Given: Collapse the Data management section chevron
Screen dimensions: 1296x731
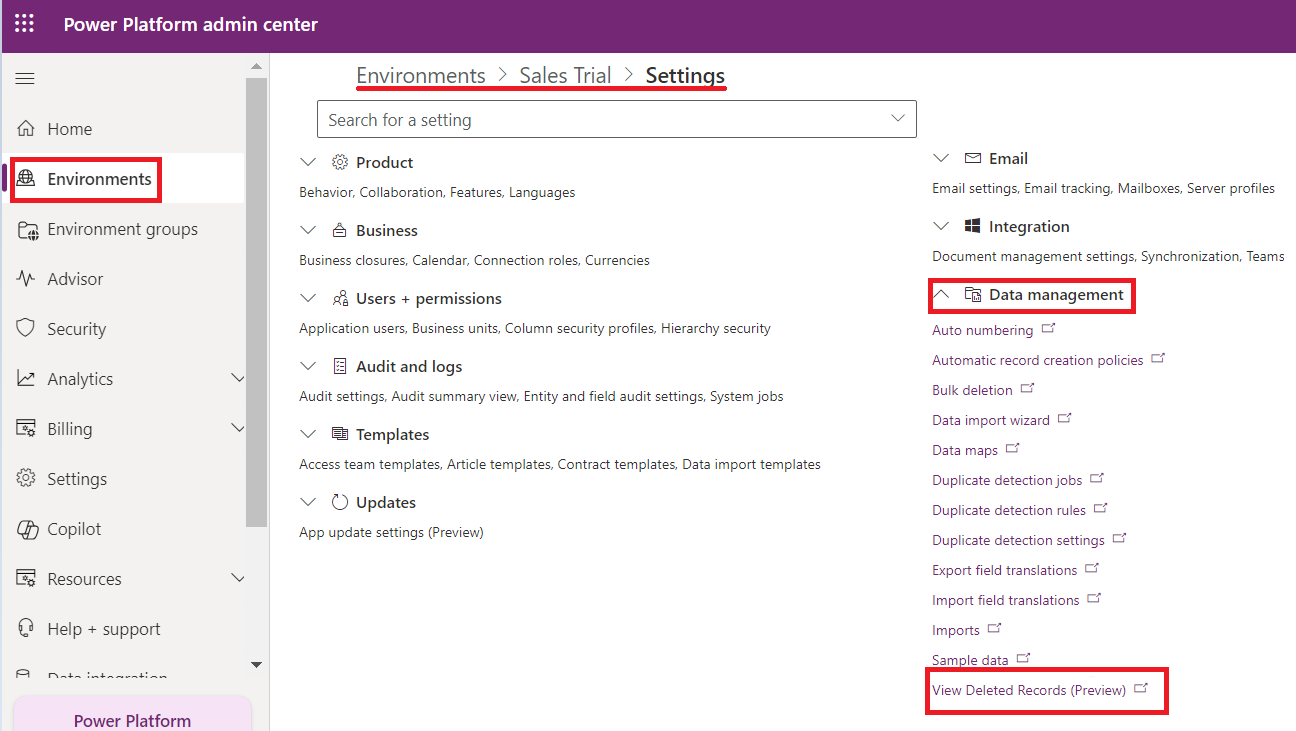Looking at the screenshot, I should pyautogui.click(x=941, y=294).
